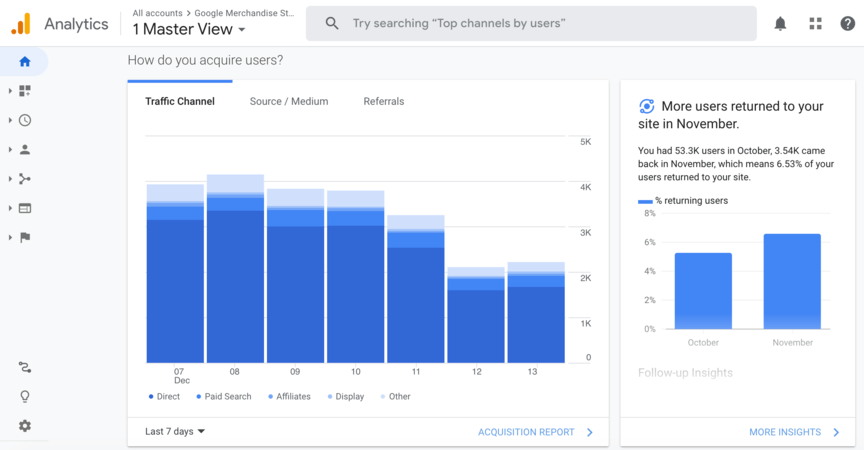This screenshot has width=864, height=450.
Task: Click the All accounts breadcrumb
Action: (x=158, y=13)
